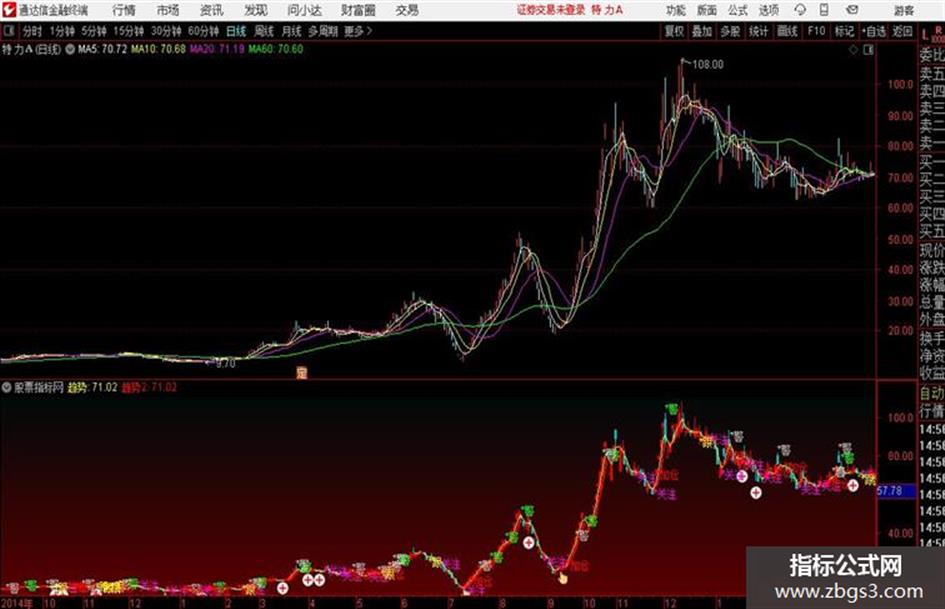
Task: Click the 趋势2: 71.02 indicator value
Action: pyautogui.click(x=149, y=388)
